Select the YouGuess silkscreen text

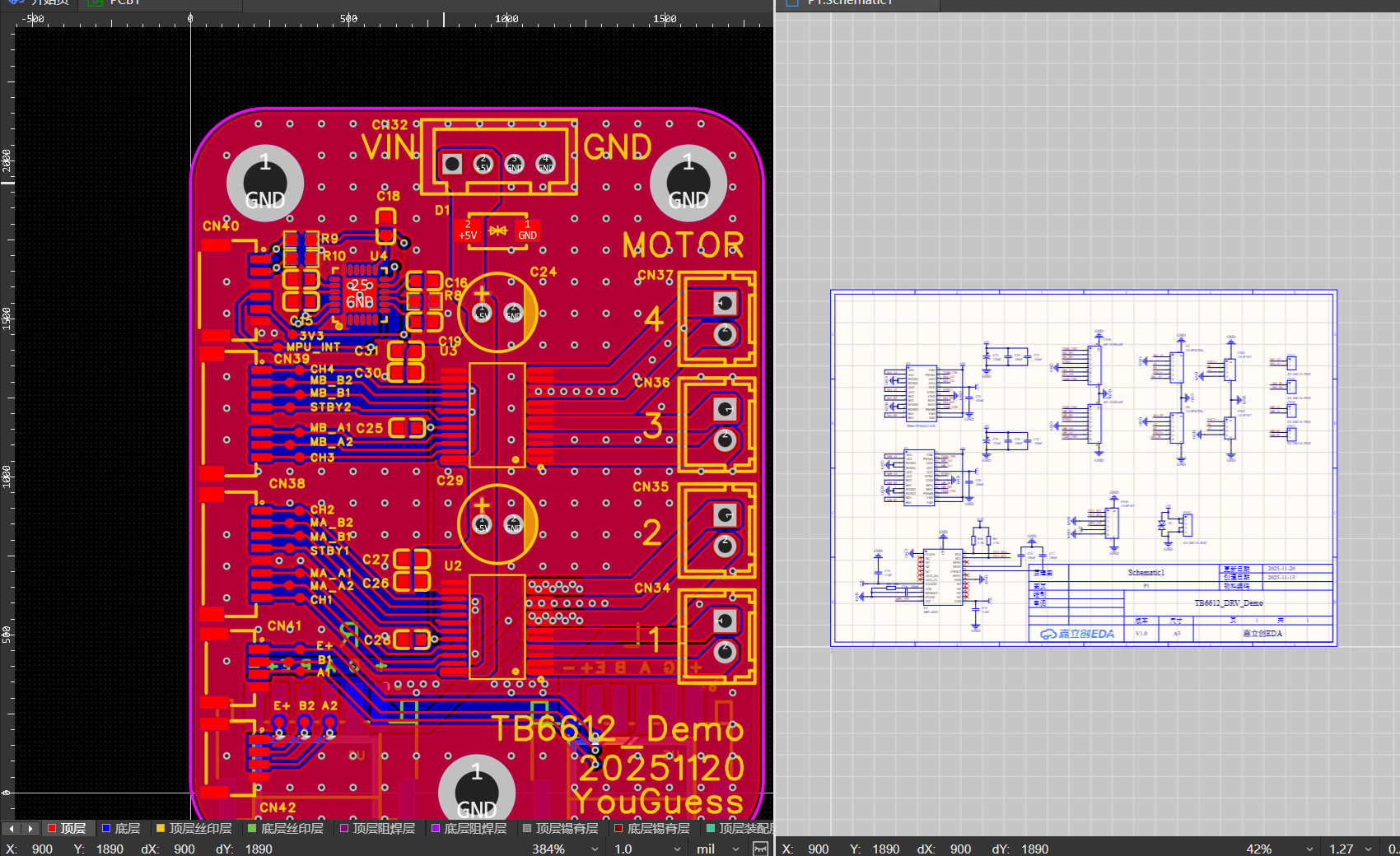[x=657, y=802]
